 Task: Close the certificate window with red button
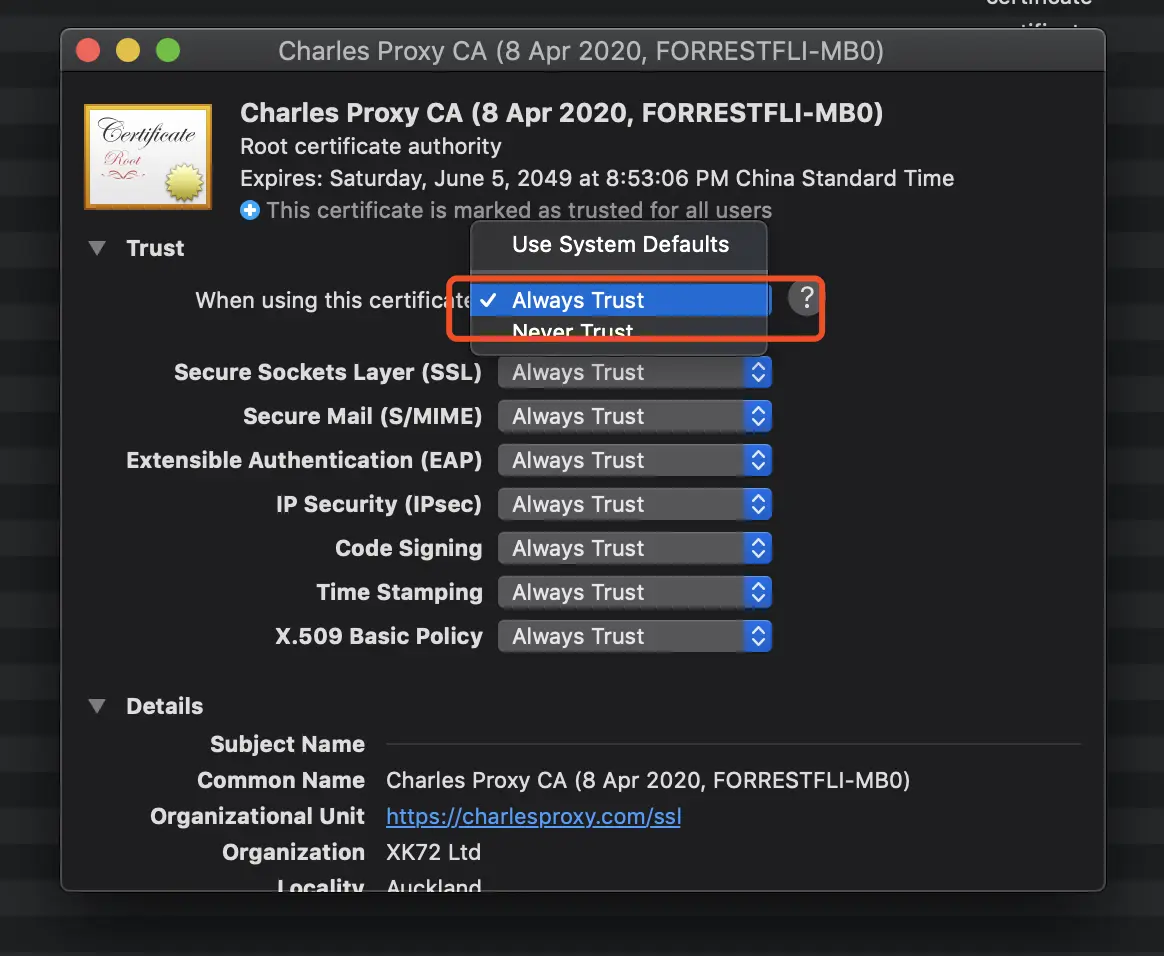click(88, 50)
